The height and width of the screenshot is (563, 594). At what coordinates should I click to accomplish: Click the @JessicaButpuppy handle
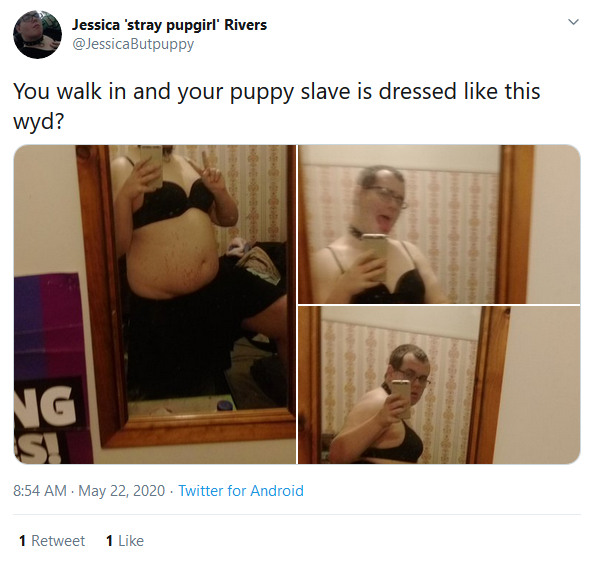coord(133,44)
